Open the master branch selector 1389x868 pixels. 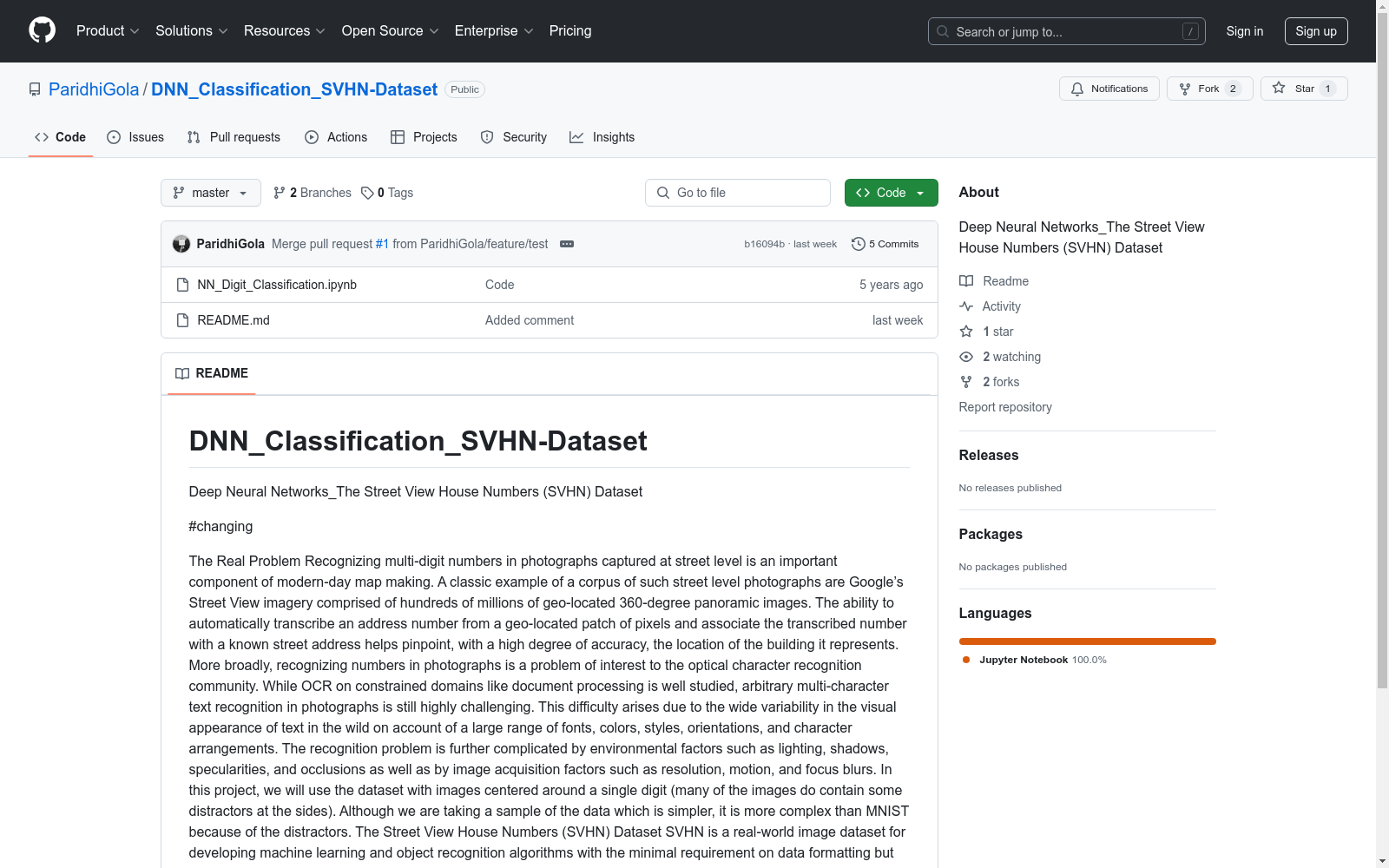click(211, 193)
